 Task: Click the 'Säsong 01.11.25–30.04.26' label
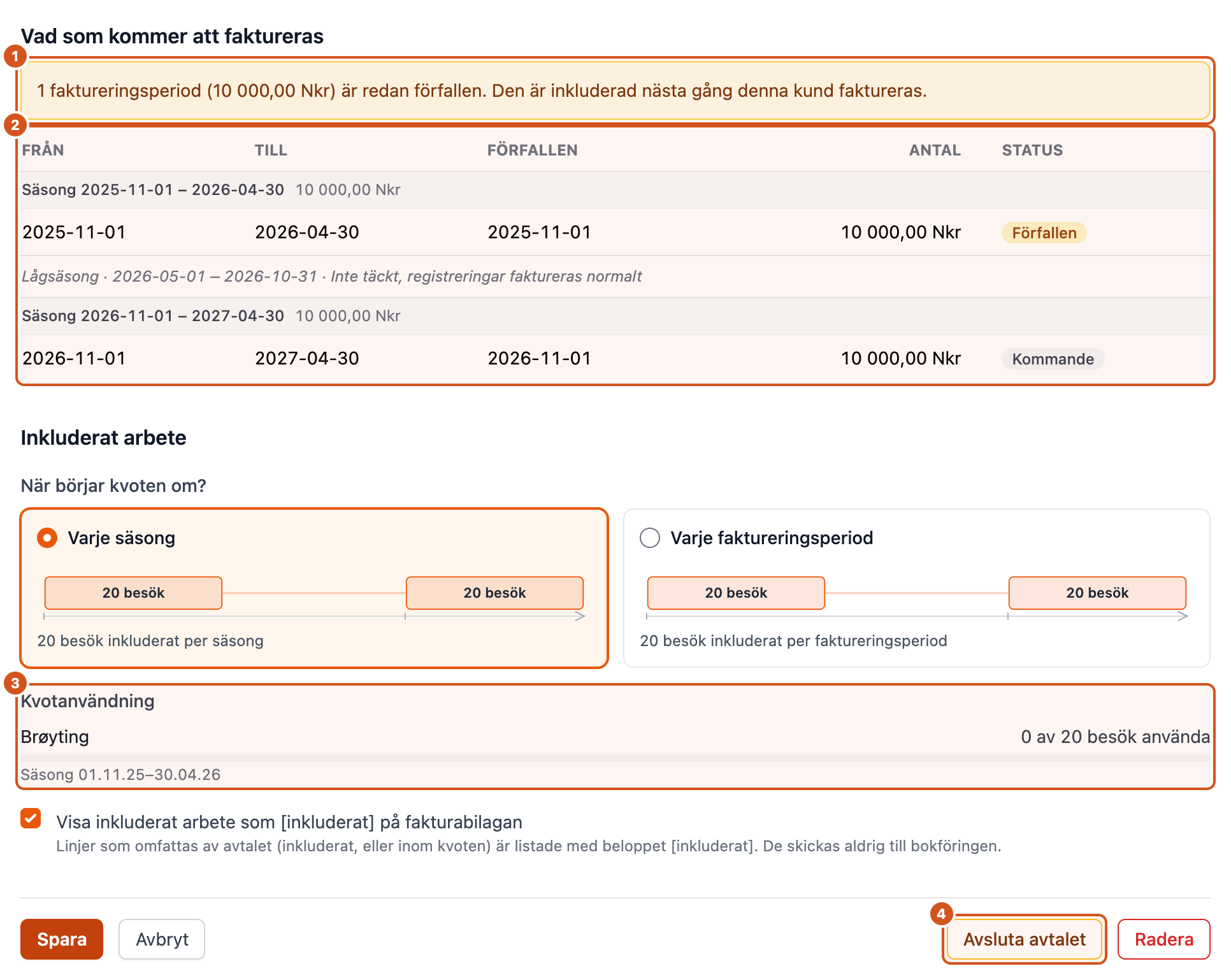[x=120, y=775]
